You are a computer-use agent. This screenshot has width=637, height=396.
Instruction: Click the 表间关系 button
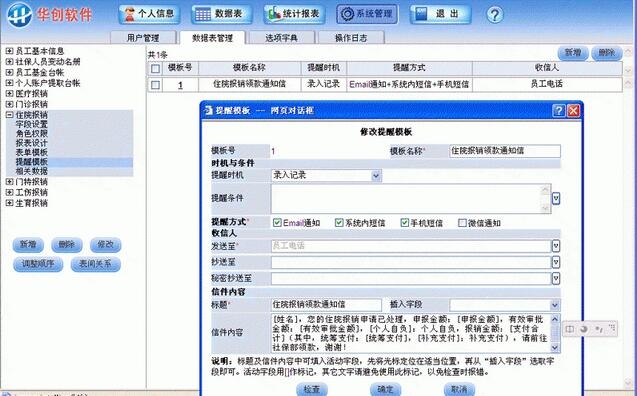pyautogui.click(x=95, y=264)
